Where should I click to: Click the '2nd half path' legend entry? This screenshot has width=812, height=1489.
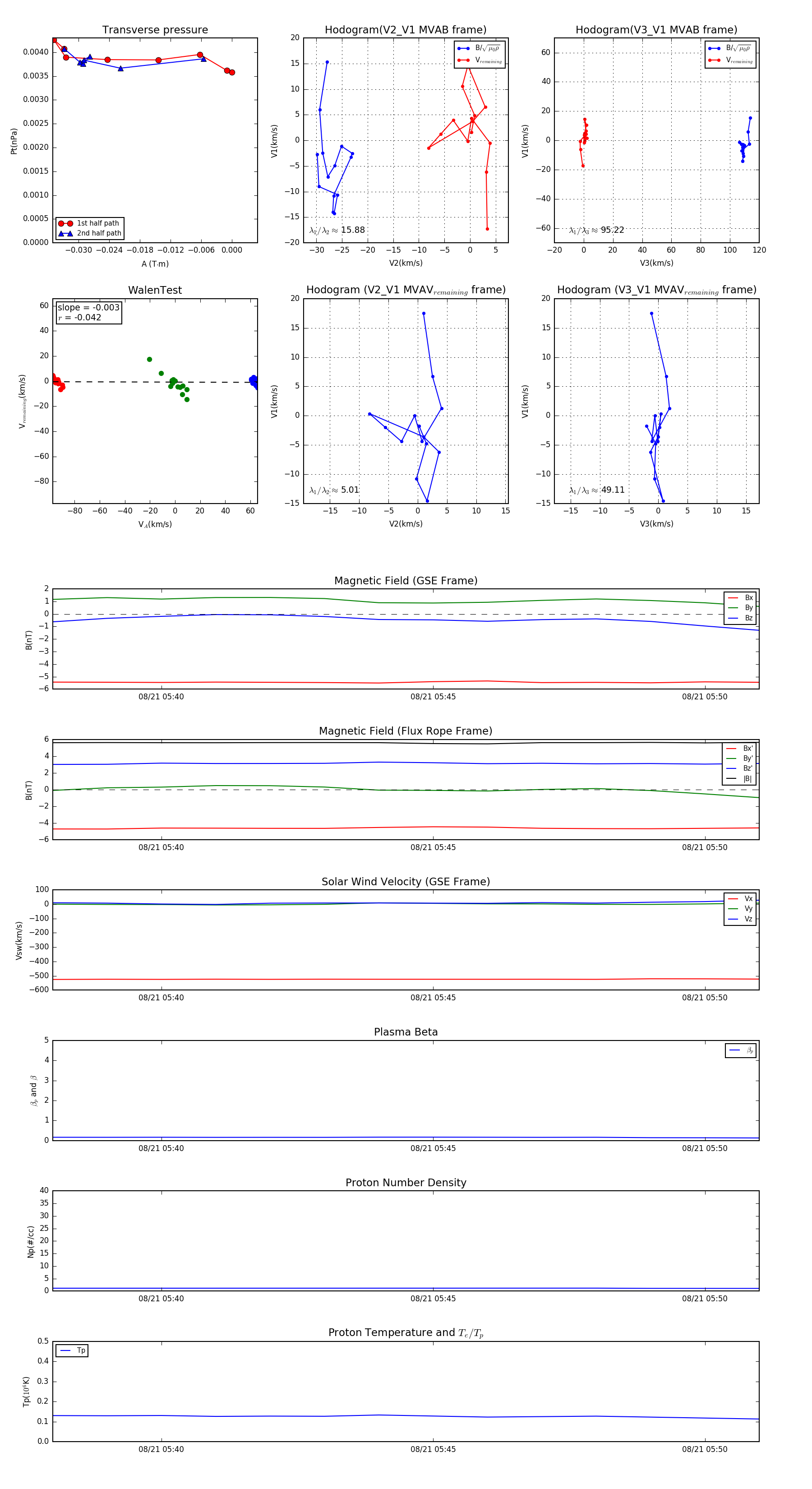tap(90, 234)
